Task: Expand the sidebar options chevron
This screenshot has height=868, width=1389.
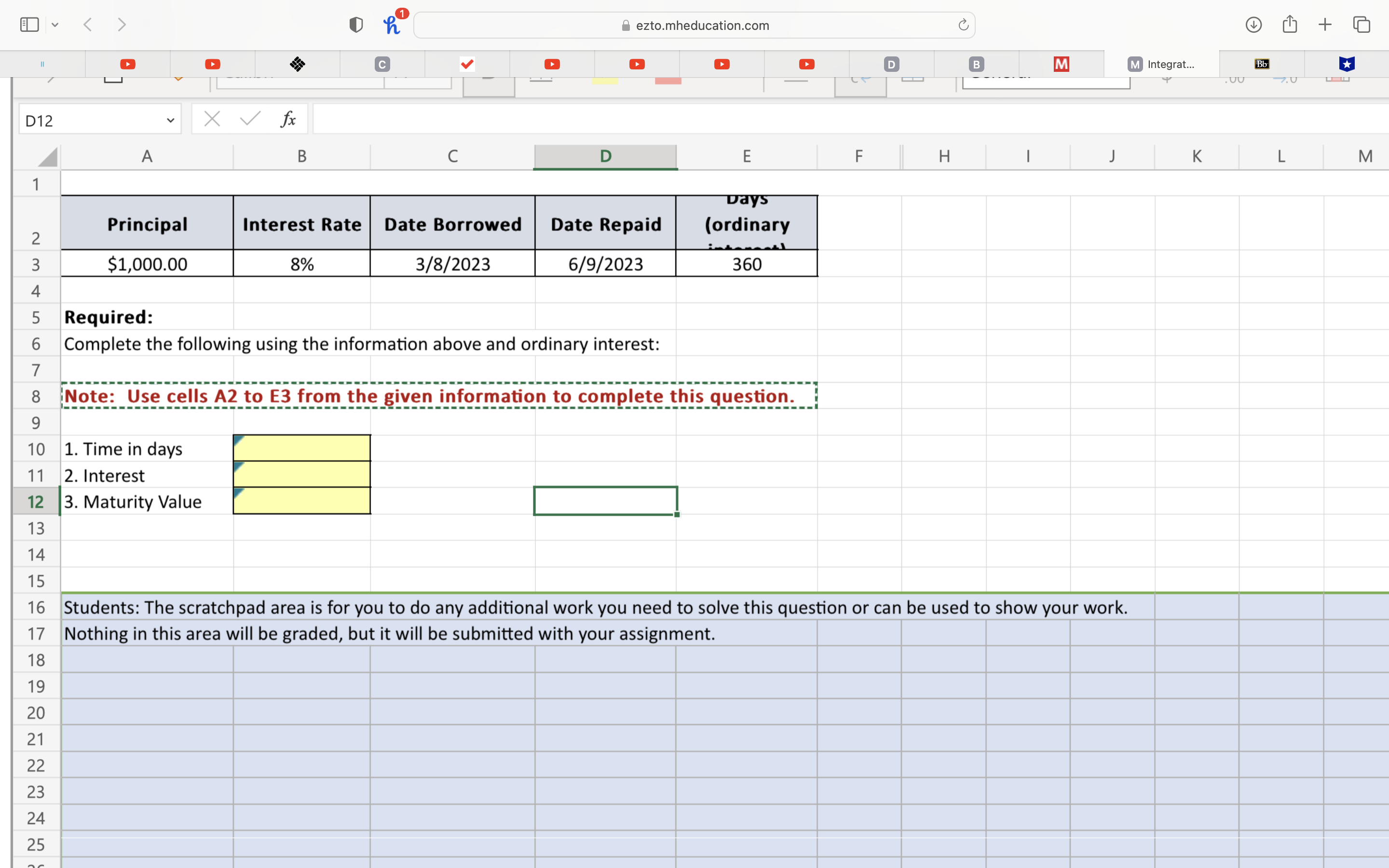Action: click(55, 25)
